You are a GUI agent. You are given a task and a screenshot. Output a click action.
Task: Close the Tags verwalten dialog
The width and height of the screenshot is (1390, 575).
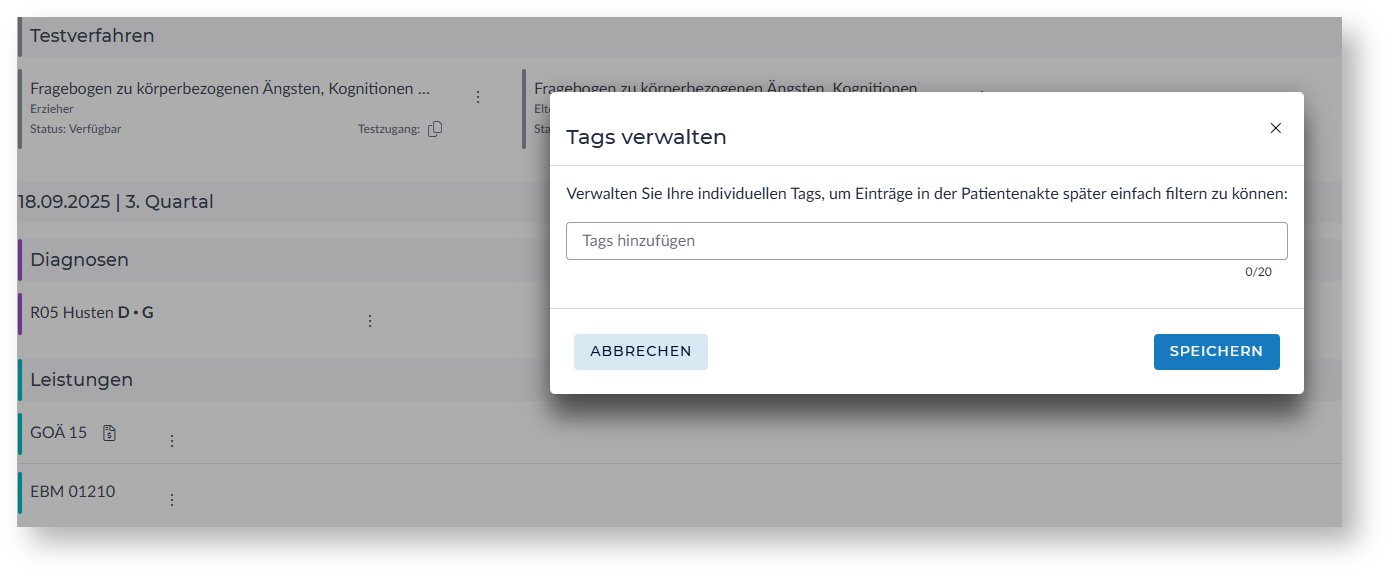(1275, 128)
